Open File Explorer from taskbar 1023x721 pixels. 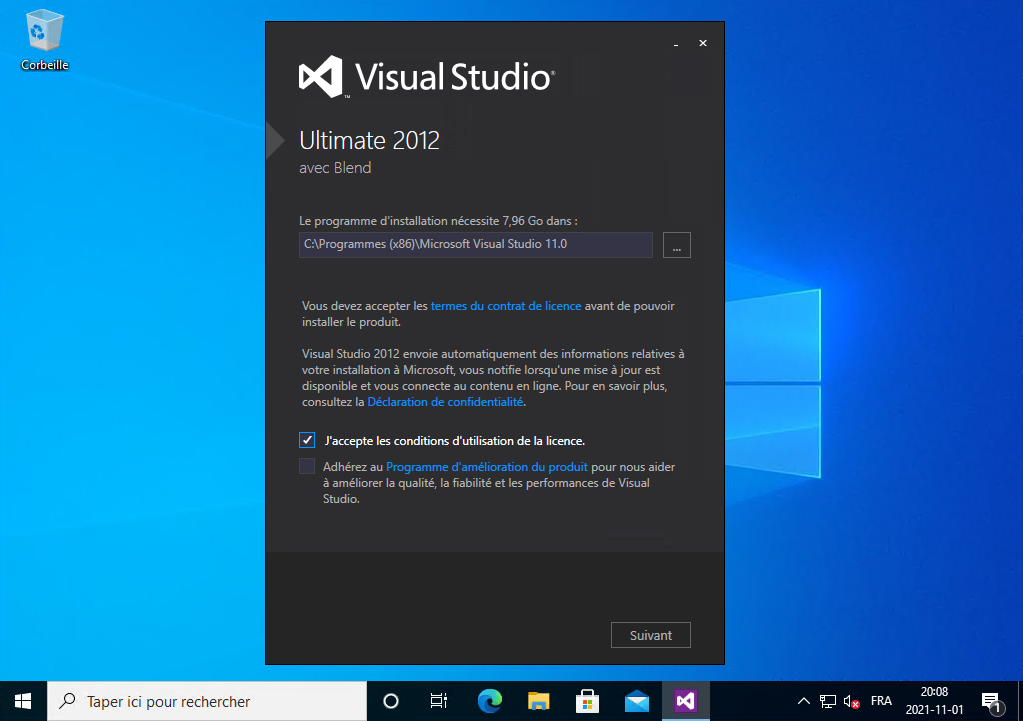pyautogui.click(x=539, y=701)
